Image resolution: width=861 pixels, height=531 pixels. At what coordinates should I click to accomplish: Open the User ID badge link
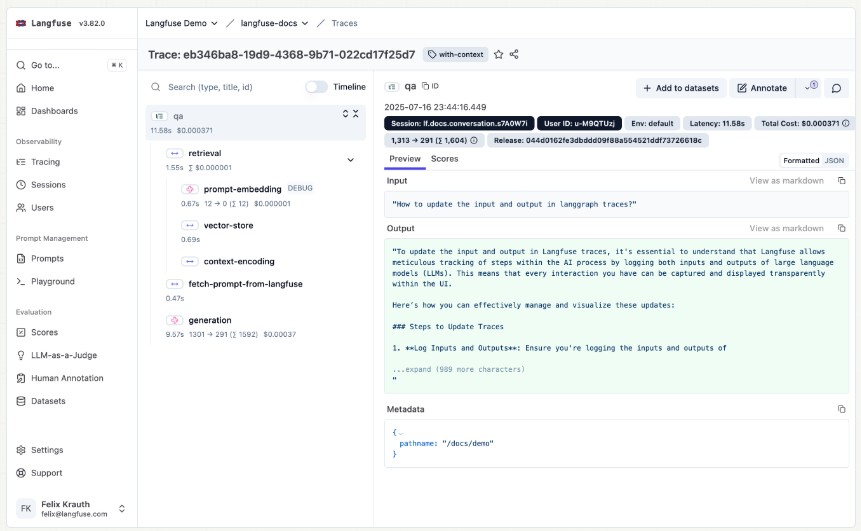click(579, 124)
